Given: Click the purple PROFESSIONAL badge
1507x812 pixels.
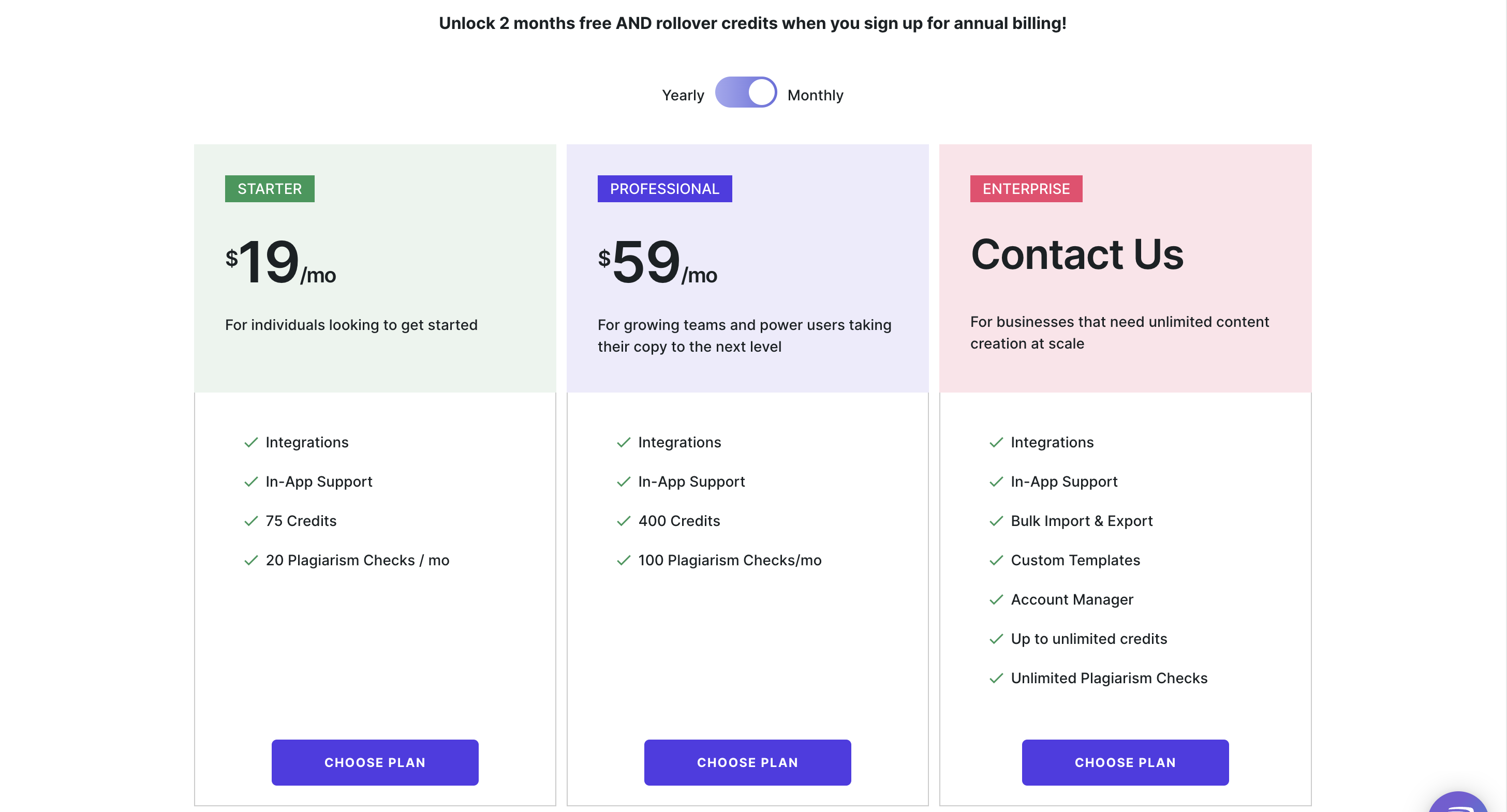Looking at the screenshot, I should coord(664,189).
